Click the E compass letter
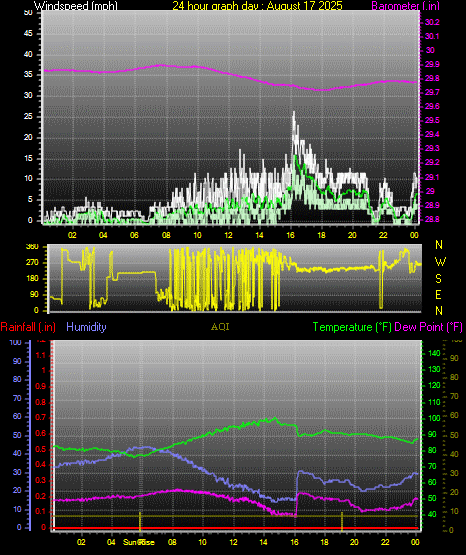Image resolution: width=466 pixels, height=555 pixels. (x=438, y=294)
